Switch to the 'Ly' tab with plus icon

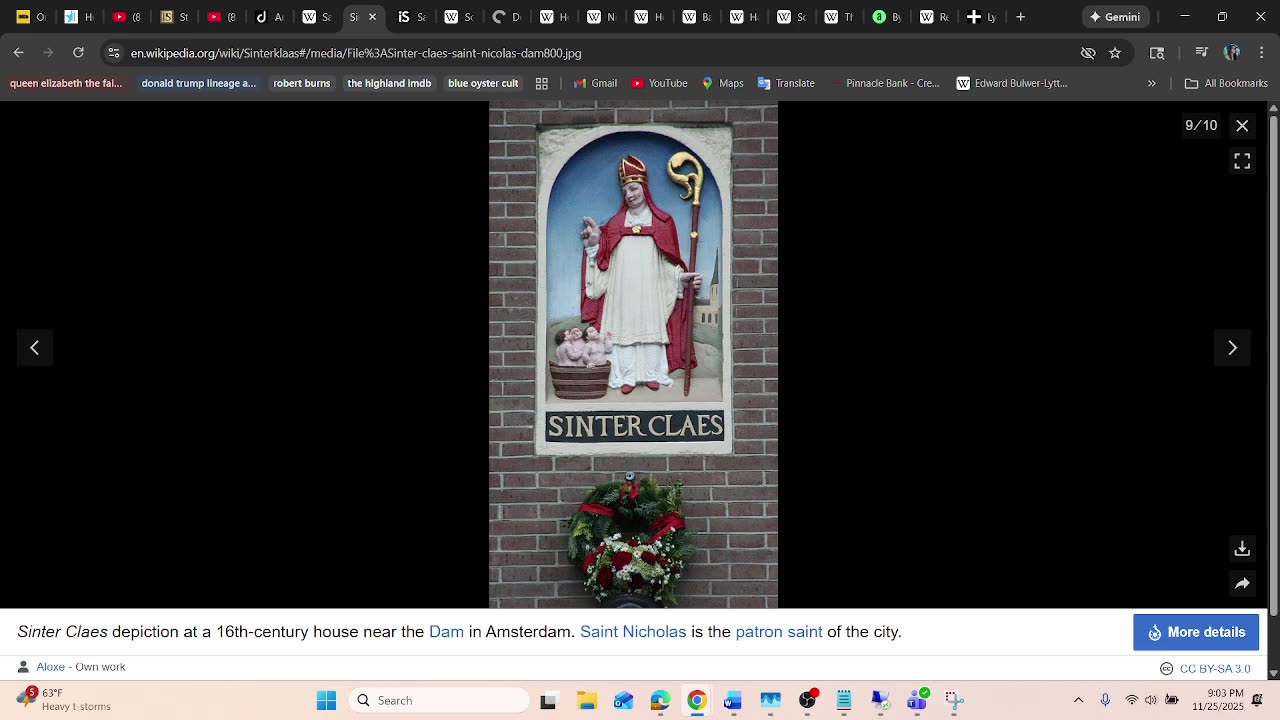pyautogui.click(x=982, y=17)
